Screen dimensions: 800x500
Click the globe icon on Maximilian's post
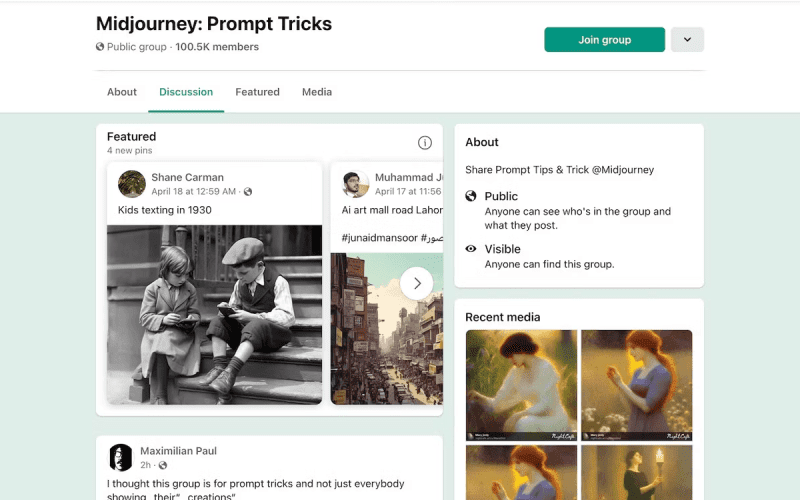[x=163, y=465]
